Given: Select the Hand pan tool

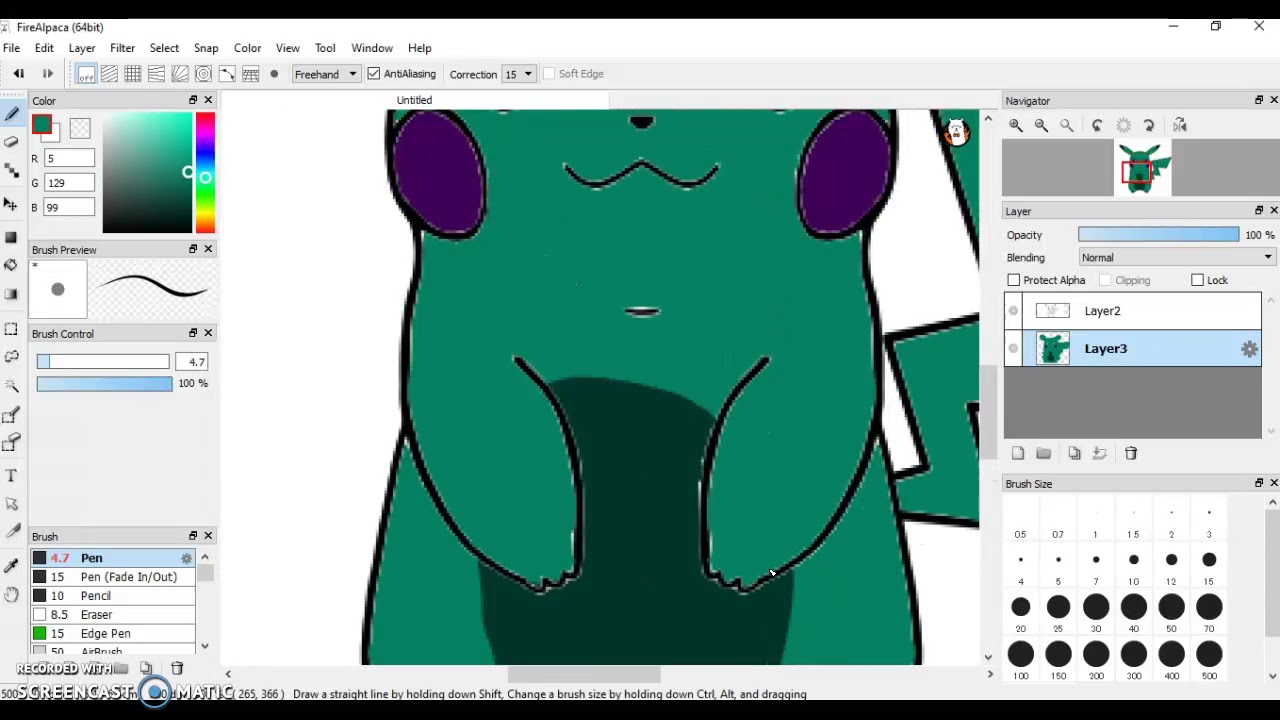Looking at the screenshot, I should pos(11,595).
